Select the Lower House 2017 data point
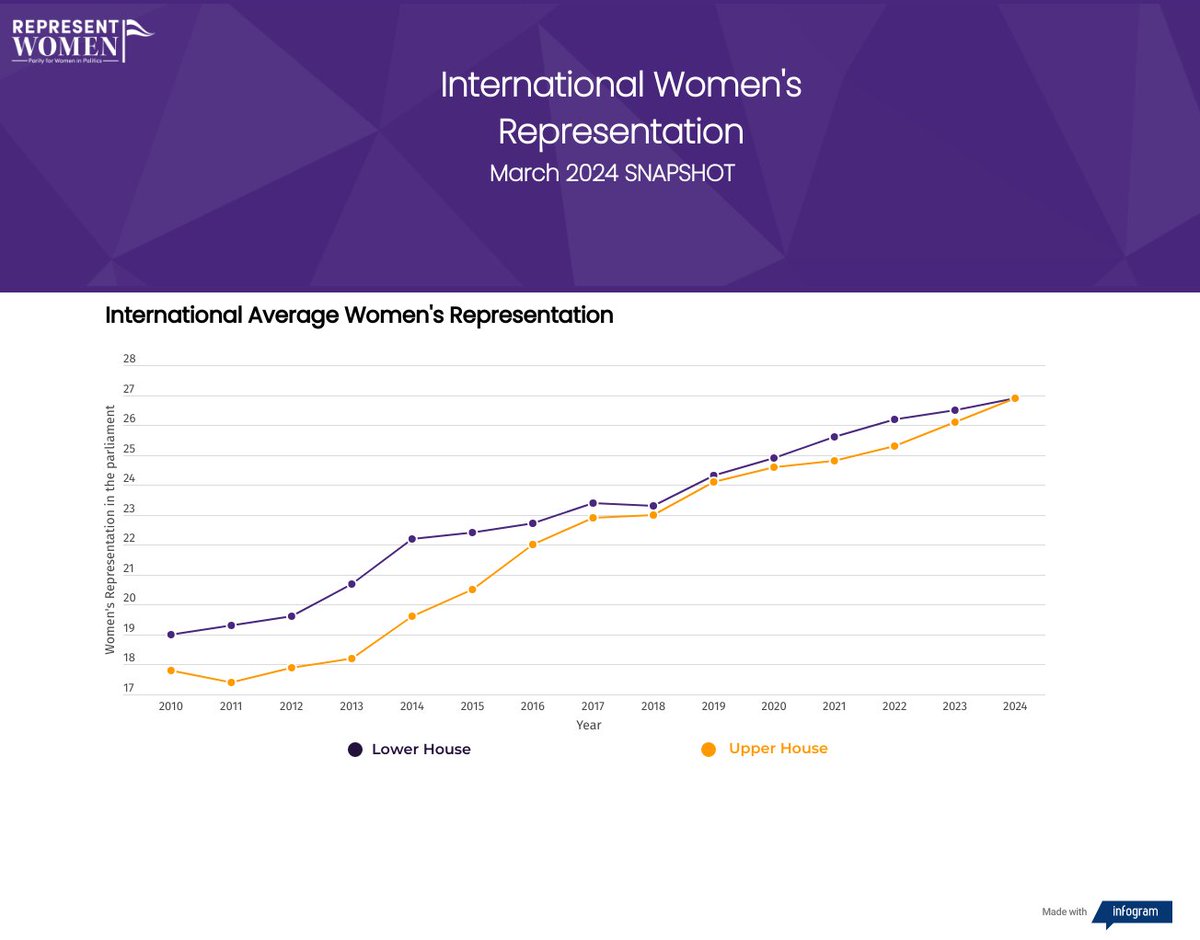 point(593,503)
